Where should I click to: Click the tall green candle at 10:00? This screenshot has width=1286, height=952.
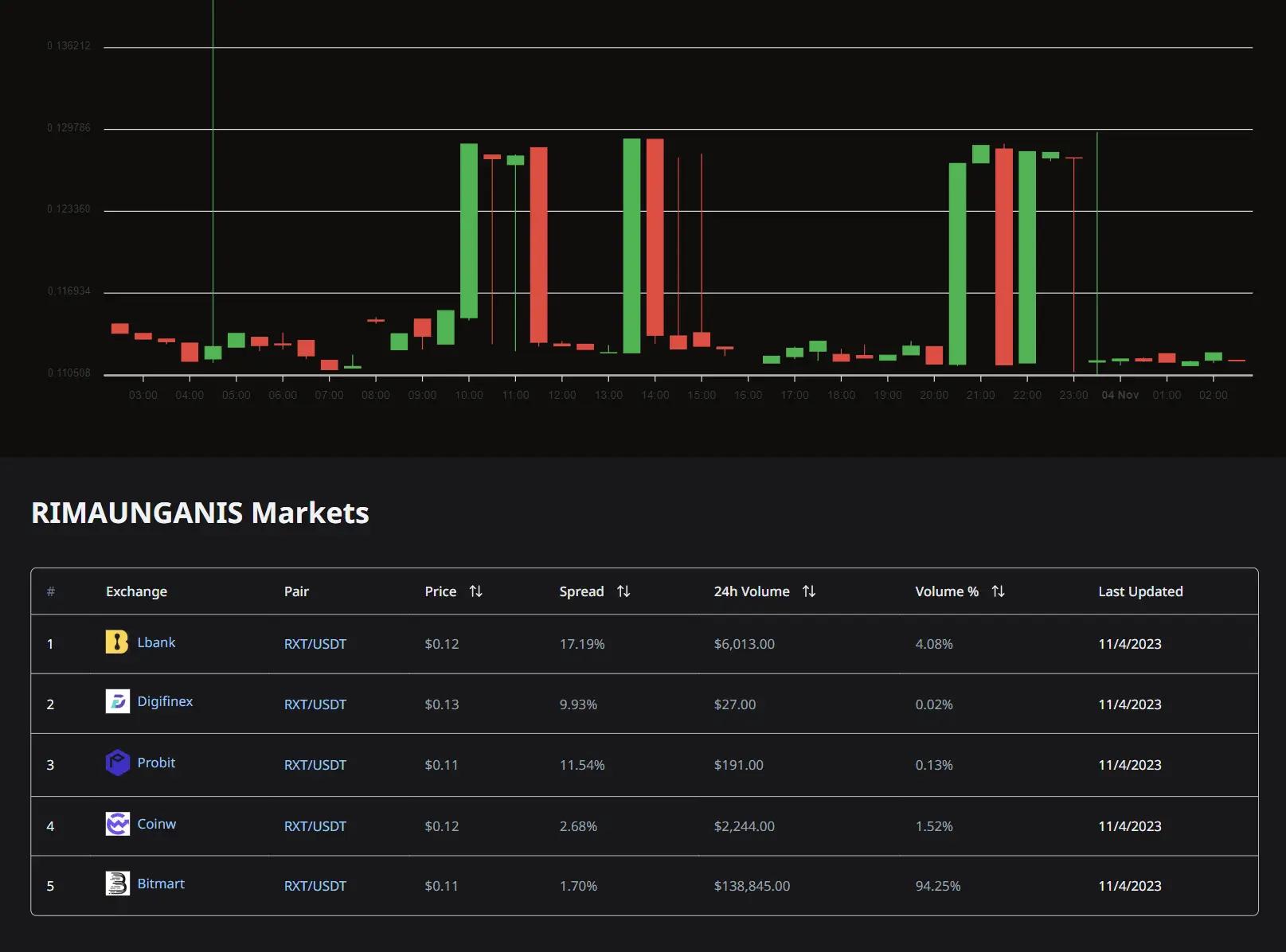click(469, 231)
